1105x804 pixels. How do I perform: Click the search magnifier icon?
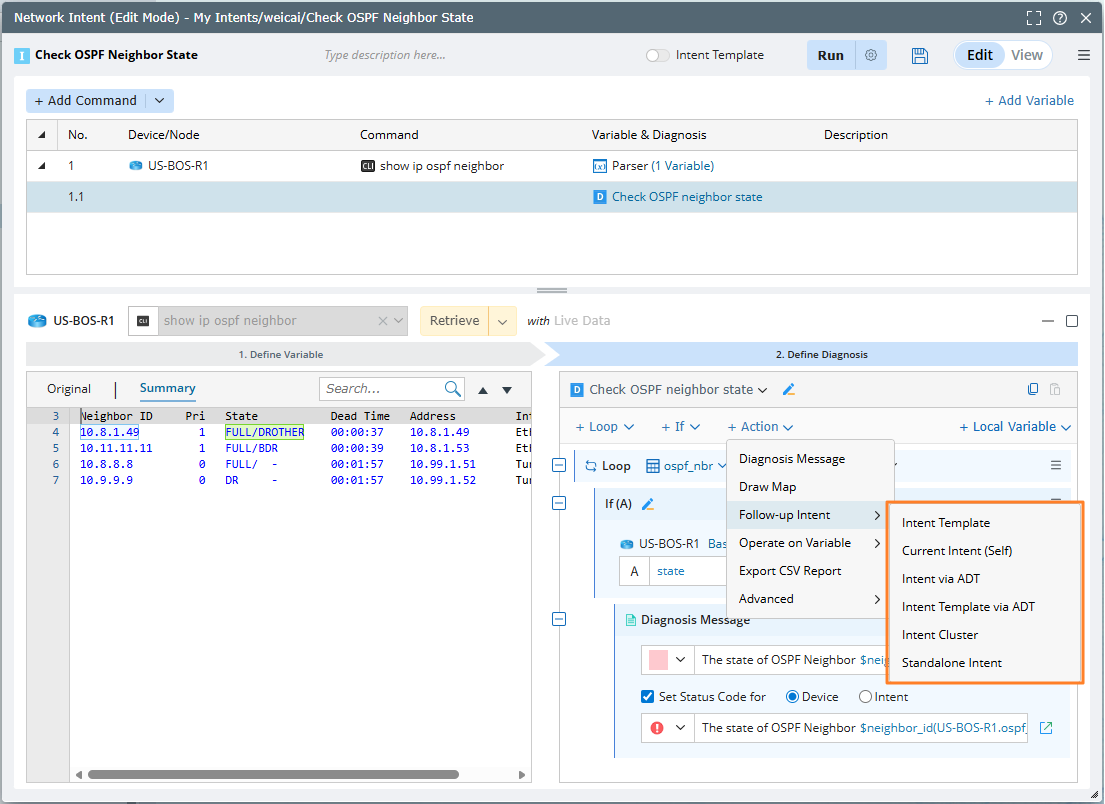[453, 389]
